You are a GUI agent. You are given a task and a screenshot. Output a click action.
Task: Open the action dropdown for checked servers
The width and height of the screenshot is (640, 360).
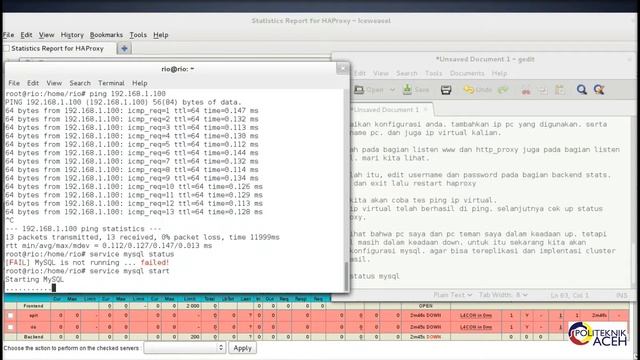(x=184, y=348)
